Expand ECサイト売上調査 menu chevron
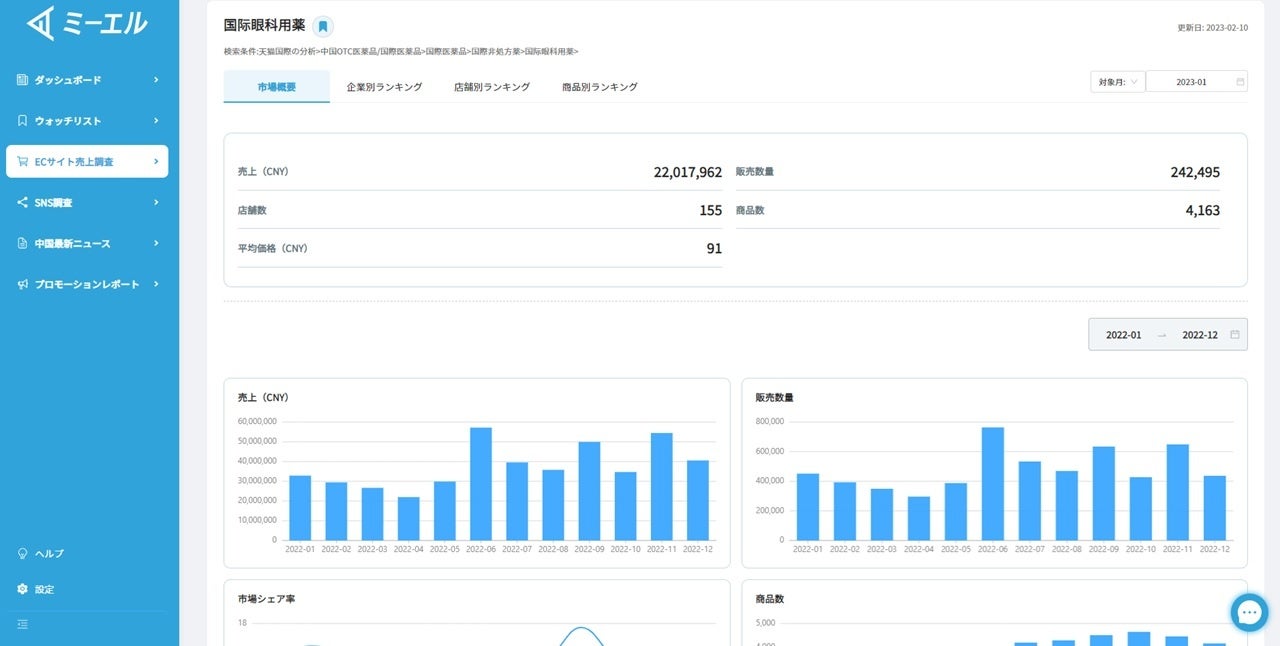This screenshot has width=1280, height=646. click(156, 162)
